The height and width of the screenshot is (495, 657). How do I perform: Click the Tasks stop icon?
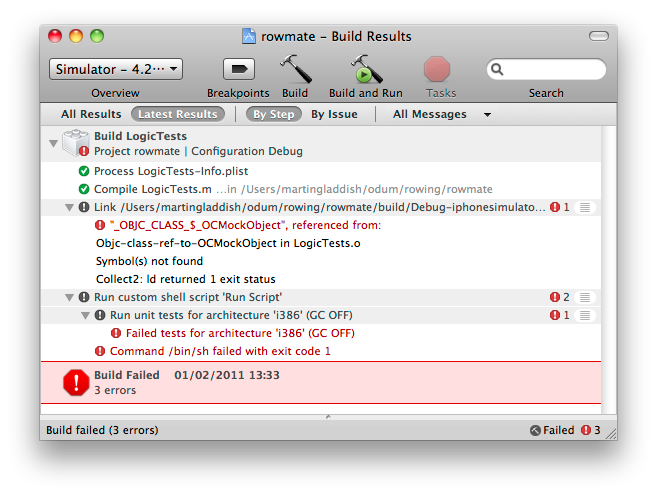click(438, 69)
